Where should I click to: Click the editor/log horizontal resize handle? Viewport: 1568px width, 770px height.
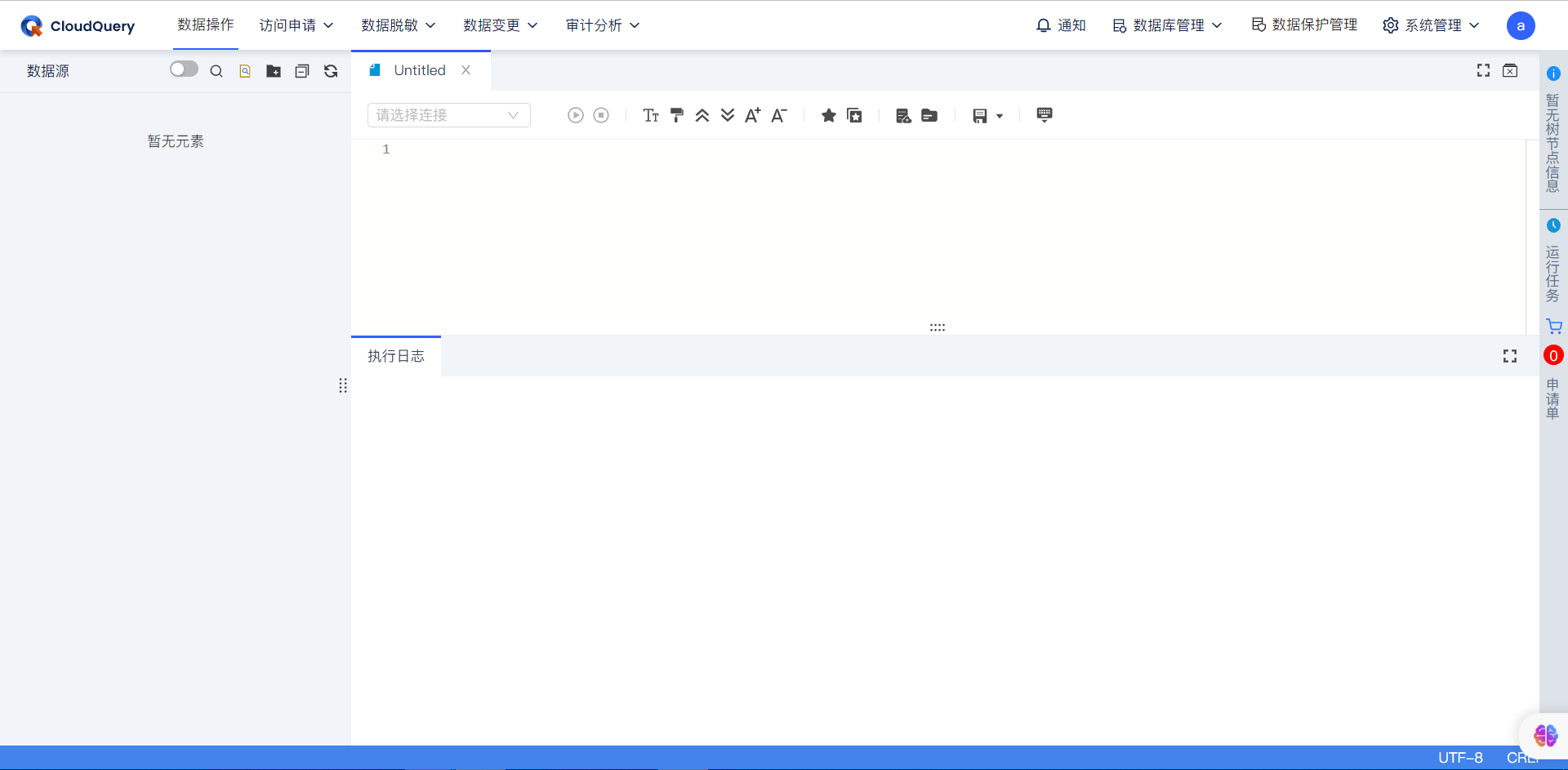pos(938,327)
